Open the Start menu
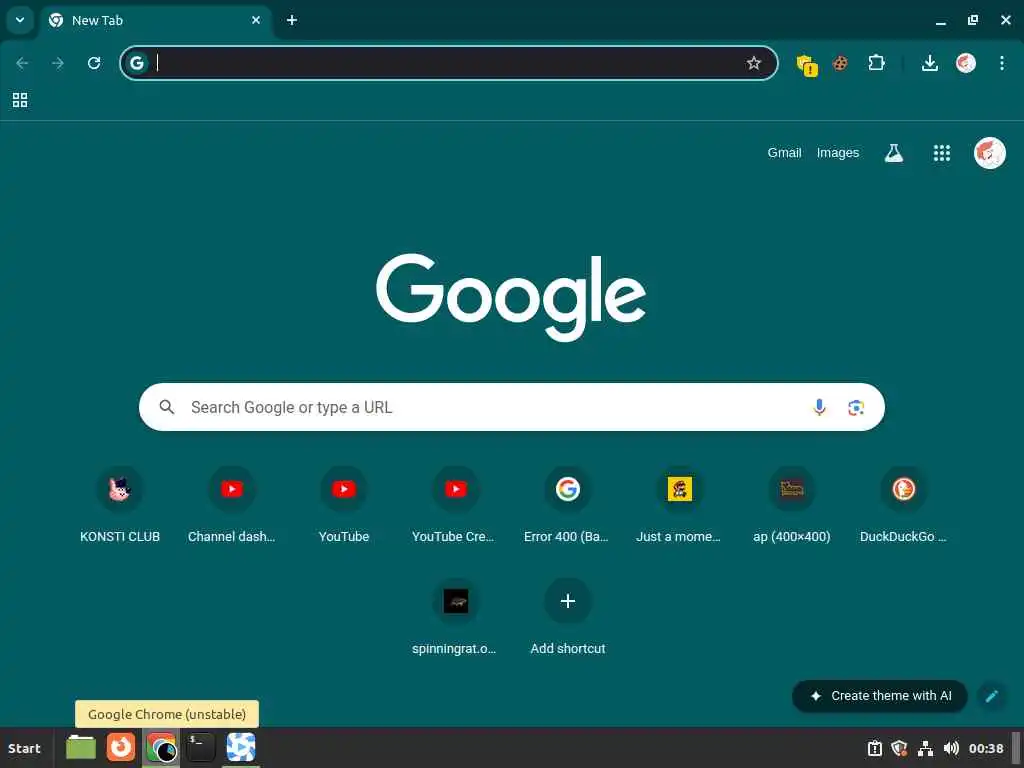1024x768 pixels. click(x=24, y=748)
